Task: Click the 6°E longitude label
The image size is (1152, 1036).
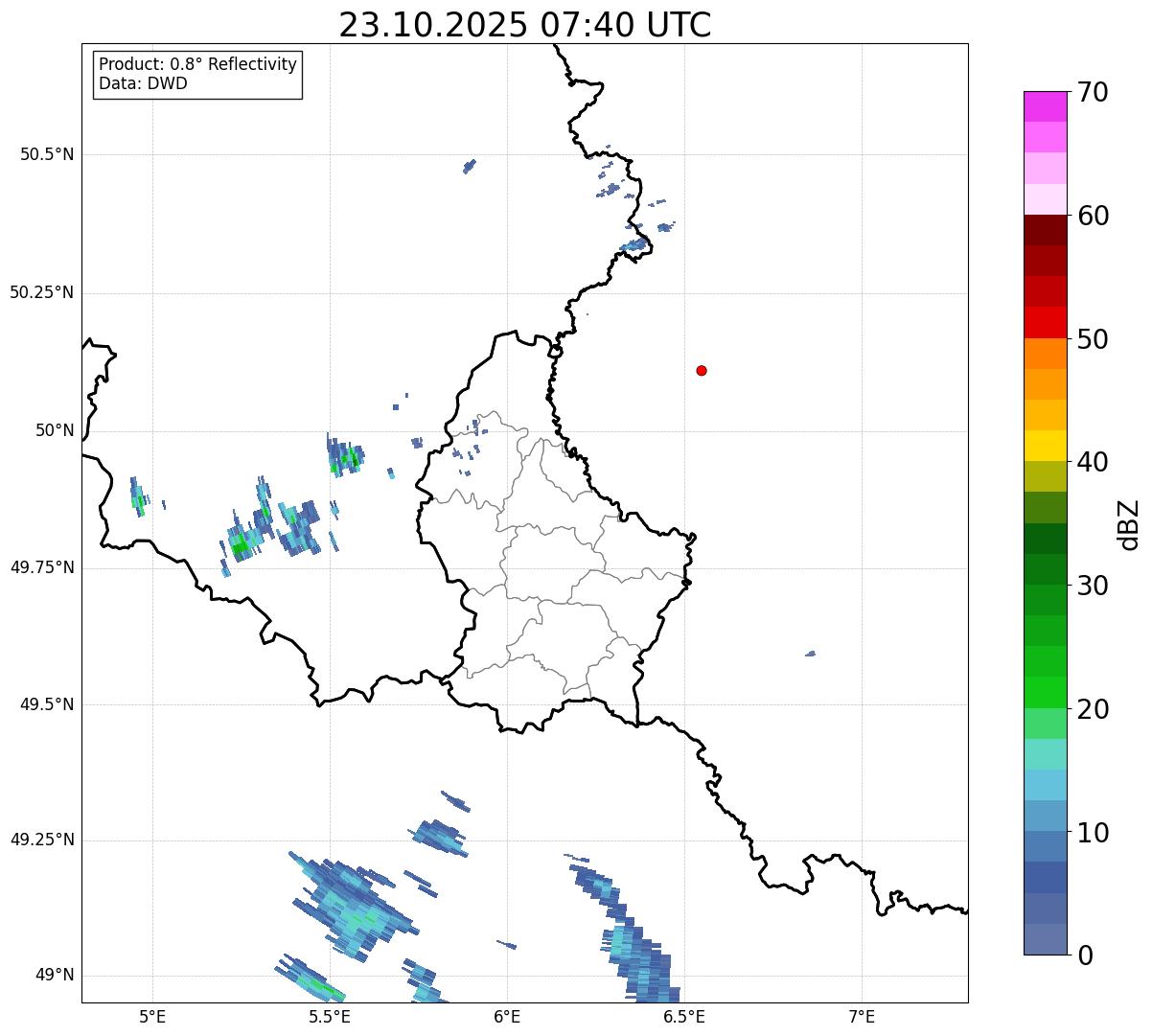Action: pos(507,1016)
